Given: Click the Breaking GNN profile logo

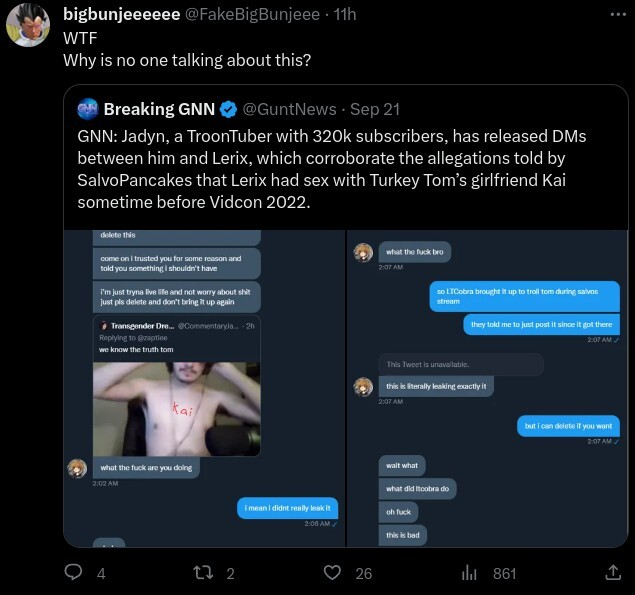Looking at the screenshot, I should click(87, 109).
